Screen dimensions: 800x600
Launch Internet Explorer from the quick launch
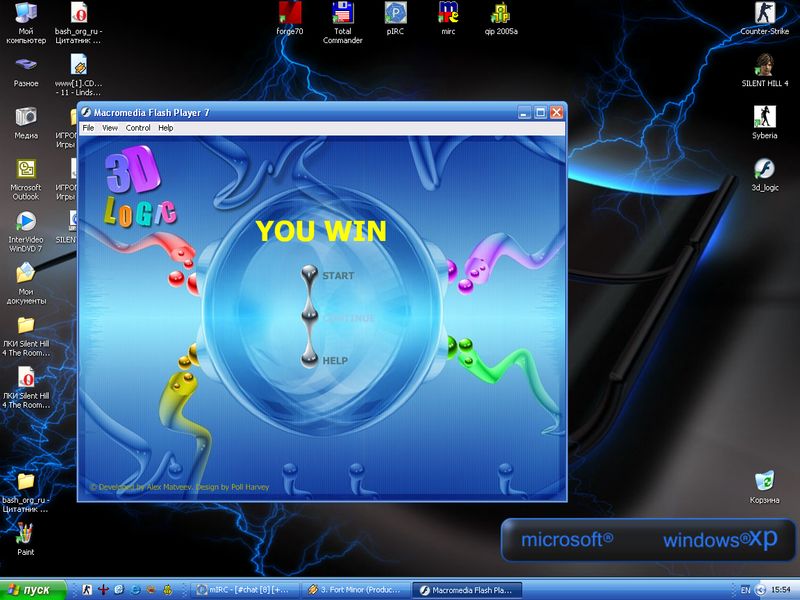tap(135, 590)
